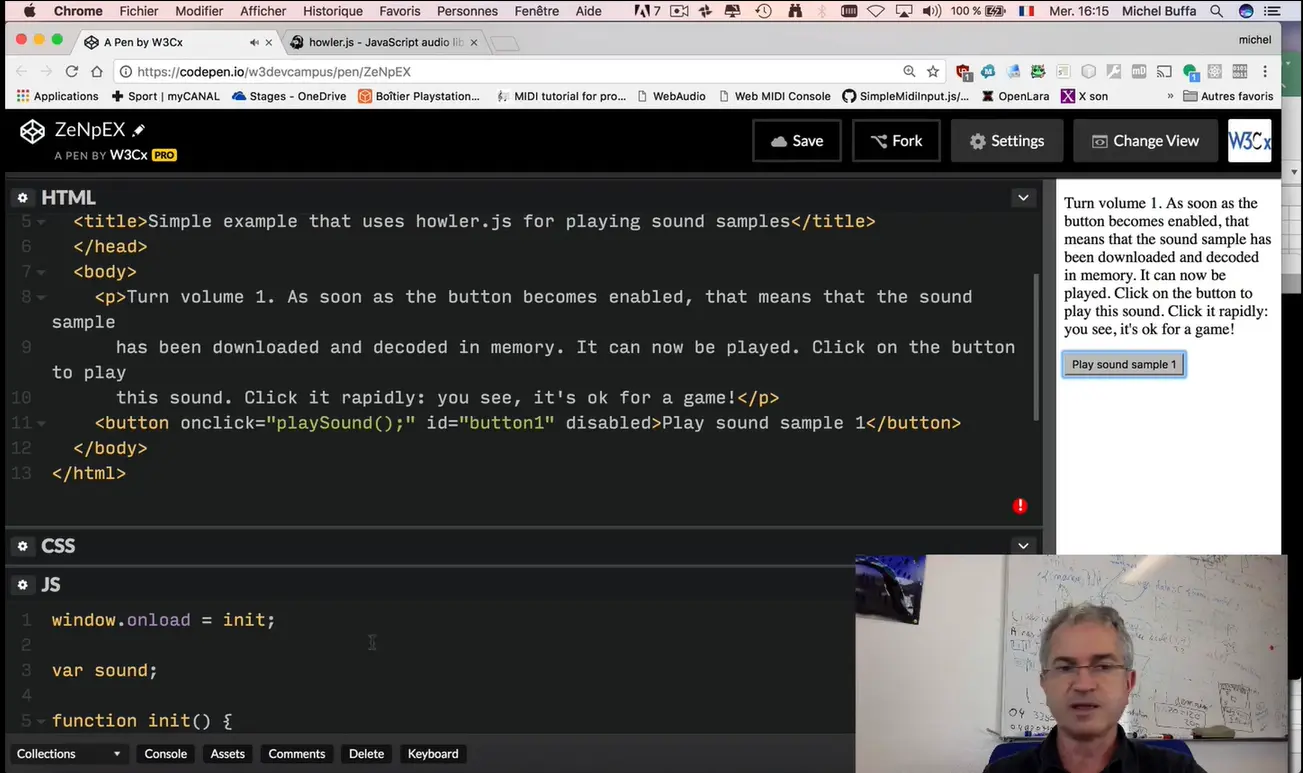
Task: Collapse the HTML editor panel chevron
Action: (1023, 198)
